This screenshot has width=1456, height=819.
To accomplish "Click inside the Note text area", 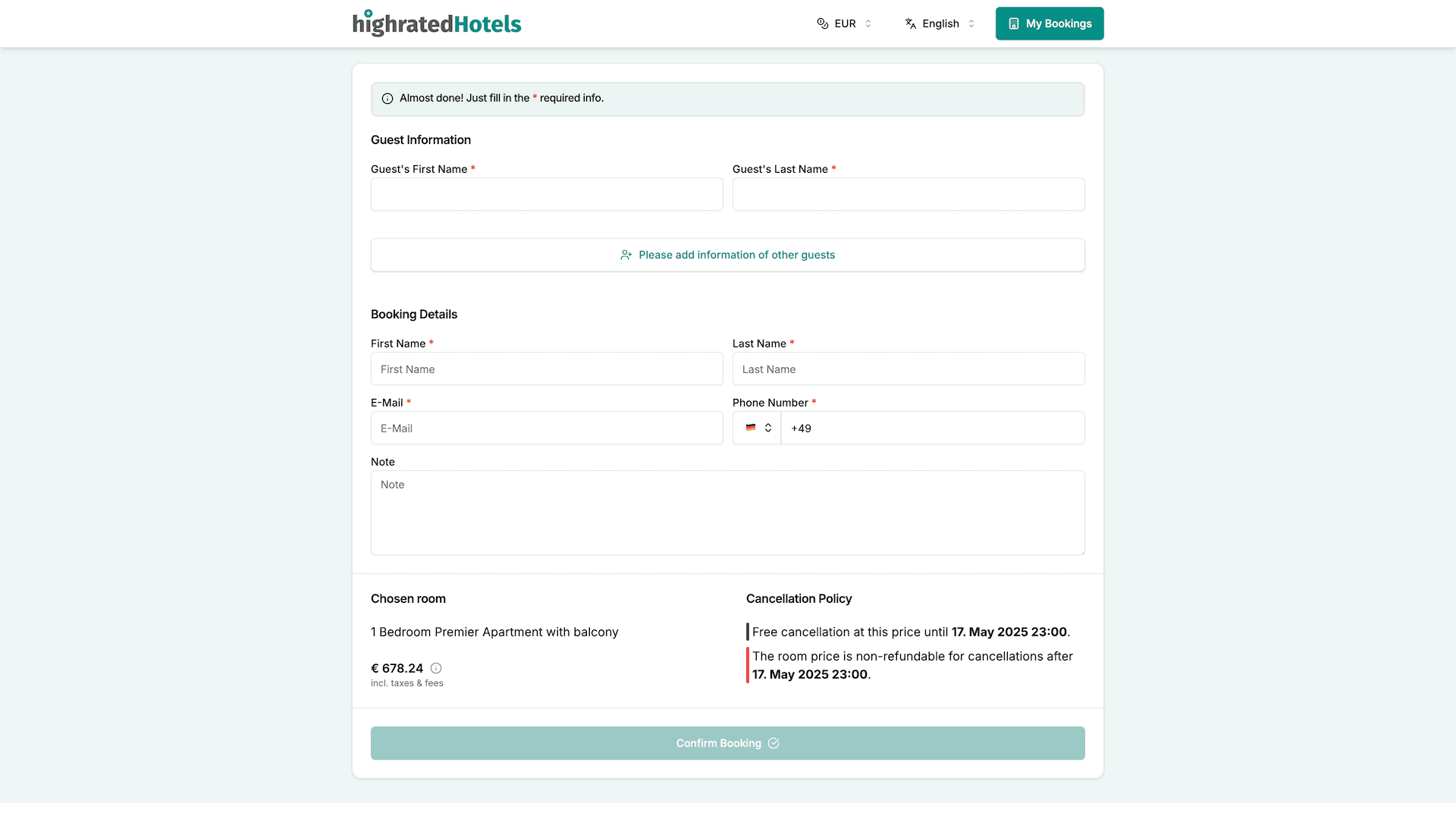I will pos(728,513).
